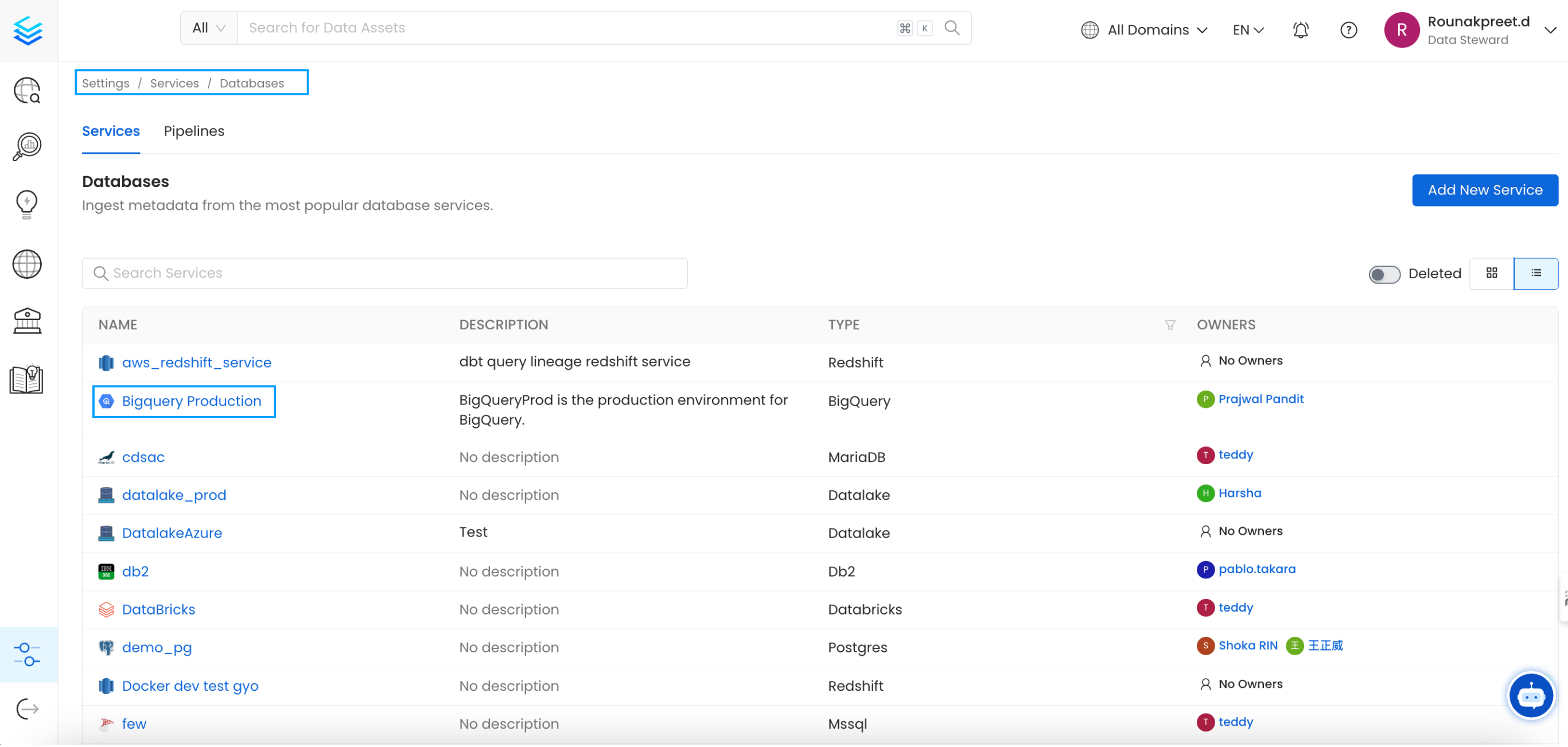Screen dimensions: 1568x747
Task: Open the chatbot assistant bubble
Action: point(1530,697)
